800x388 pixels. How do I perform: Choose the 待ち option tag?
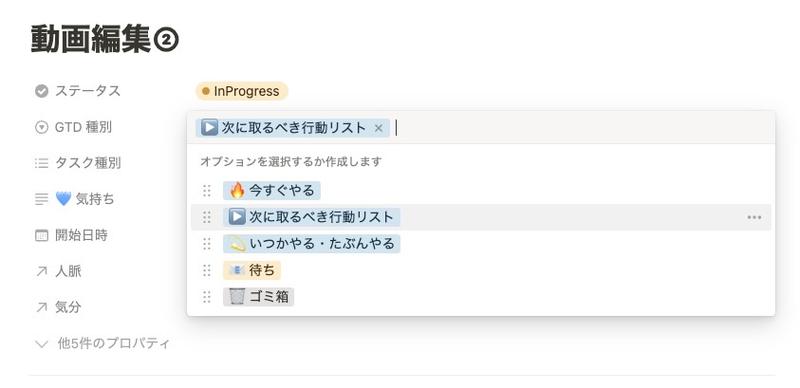[252, 271]
